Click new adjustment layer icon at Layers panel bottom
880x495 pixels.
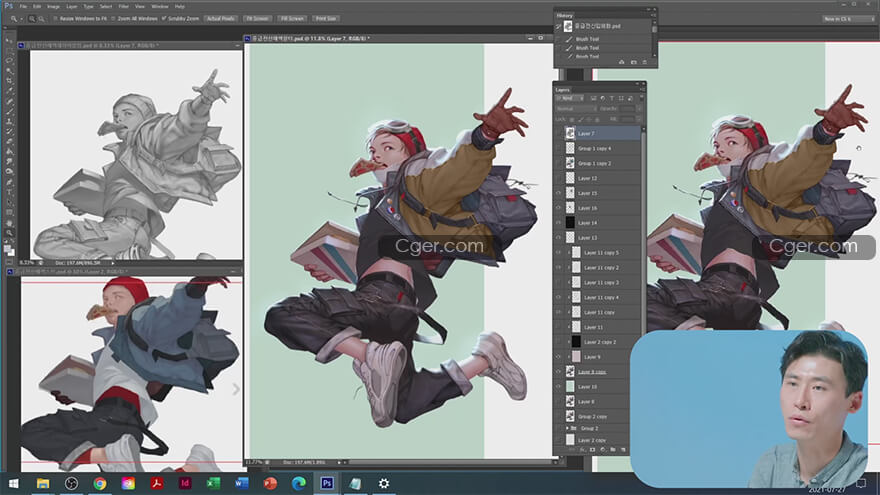coord(602,450)
